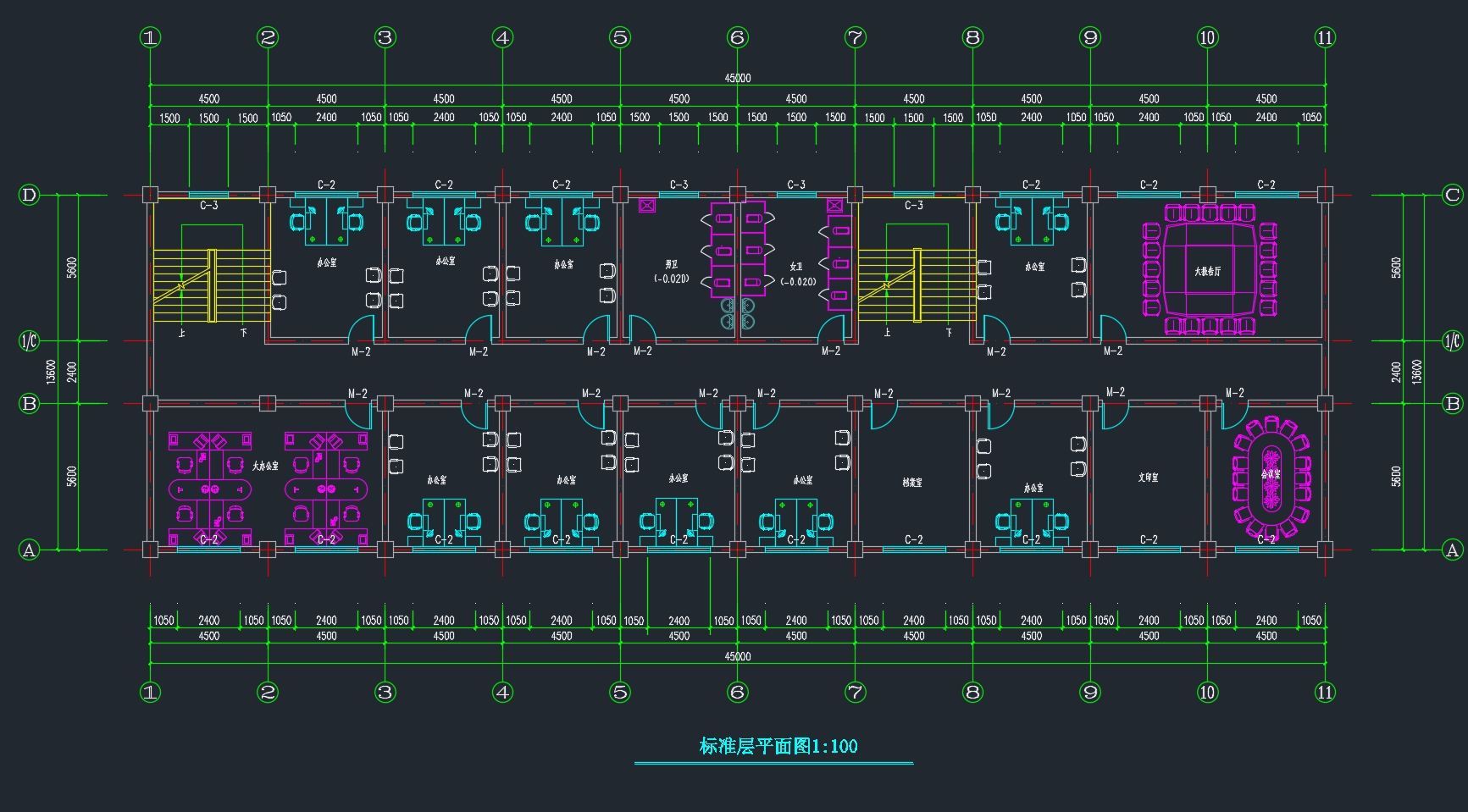Click axis bubble C on right side

1452,195
